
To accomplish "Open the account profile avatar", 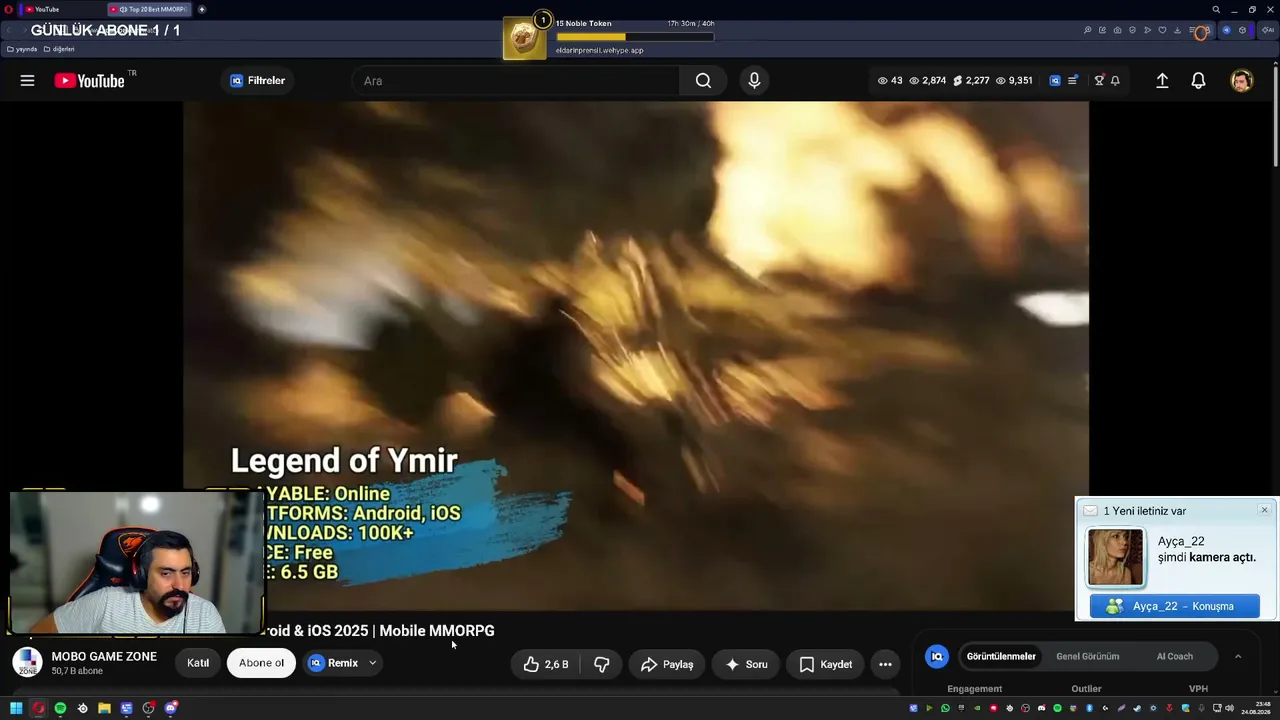I will point(1241,81).
